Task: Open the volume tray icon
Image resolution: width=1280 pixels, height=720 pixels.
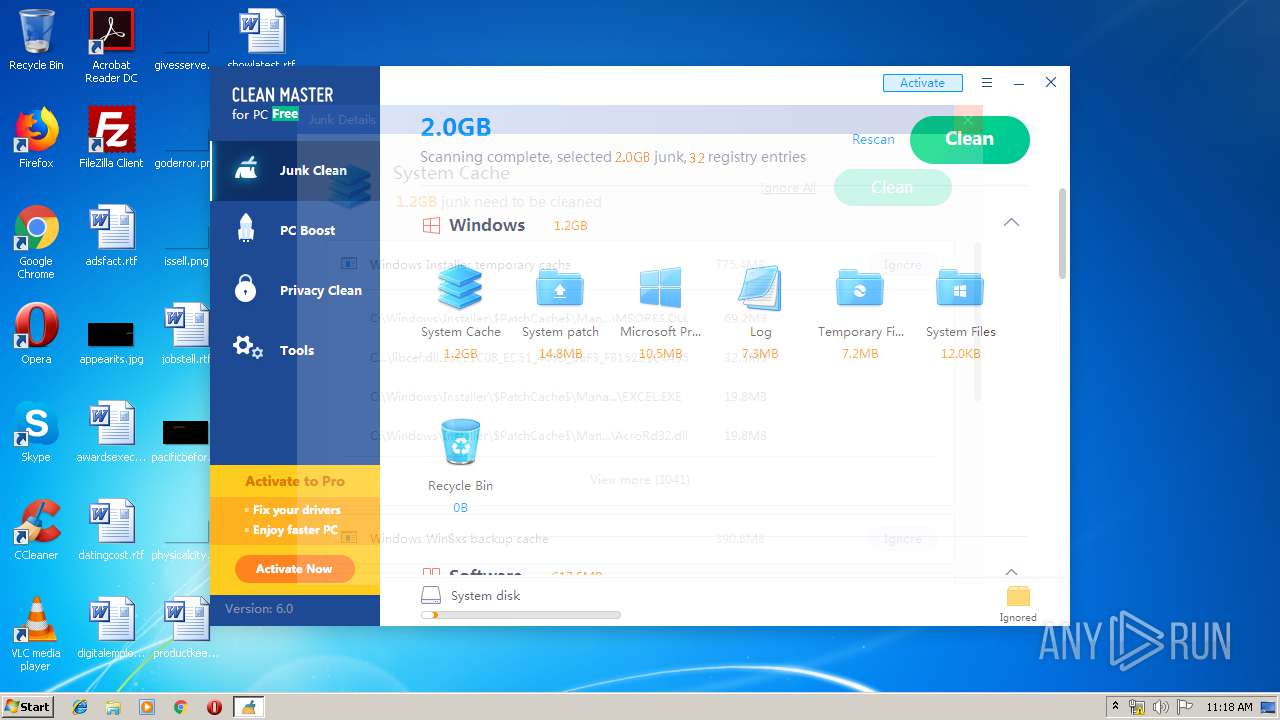Action: click(1161, 707)
